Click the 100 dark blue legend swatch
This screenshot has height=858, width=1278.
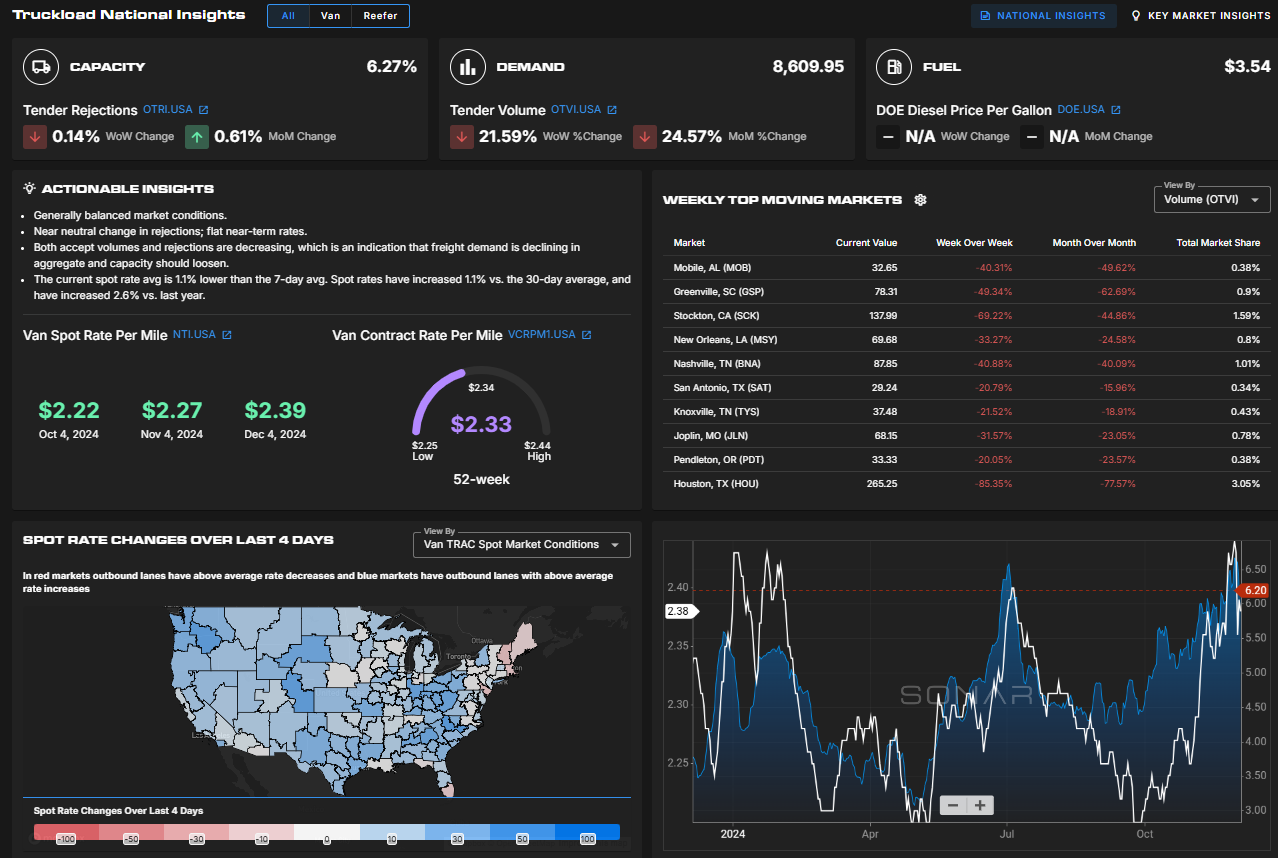[x=587, y=832]
